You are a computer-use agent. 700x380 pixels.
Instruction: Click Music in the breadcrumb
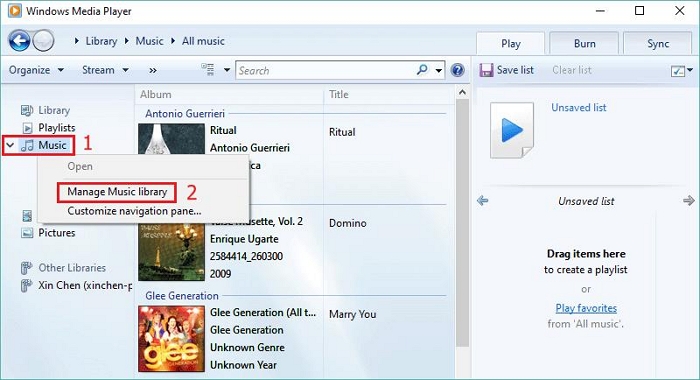tap(150, 41)
